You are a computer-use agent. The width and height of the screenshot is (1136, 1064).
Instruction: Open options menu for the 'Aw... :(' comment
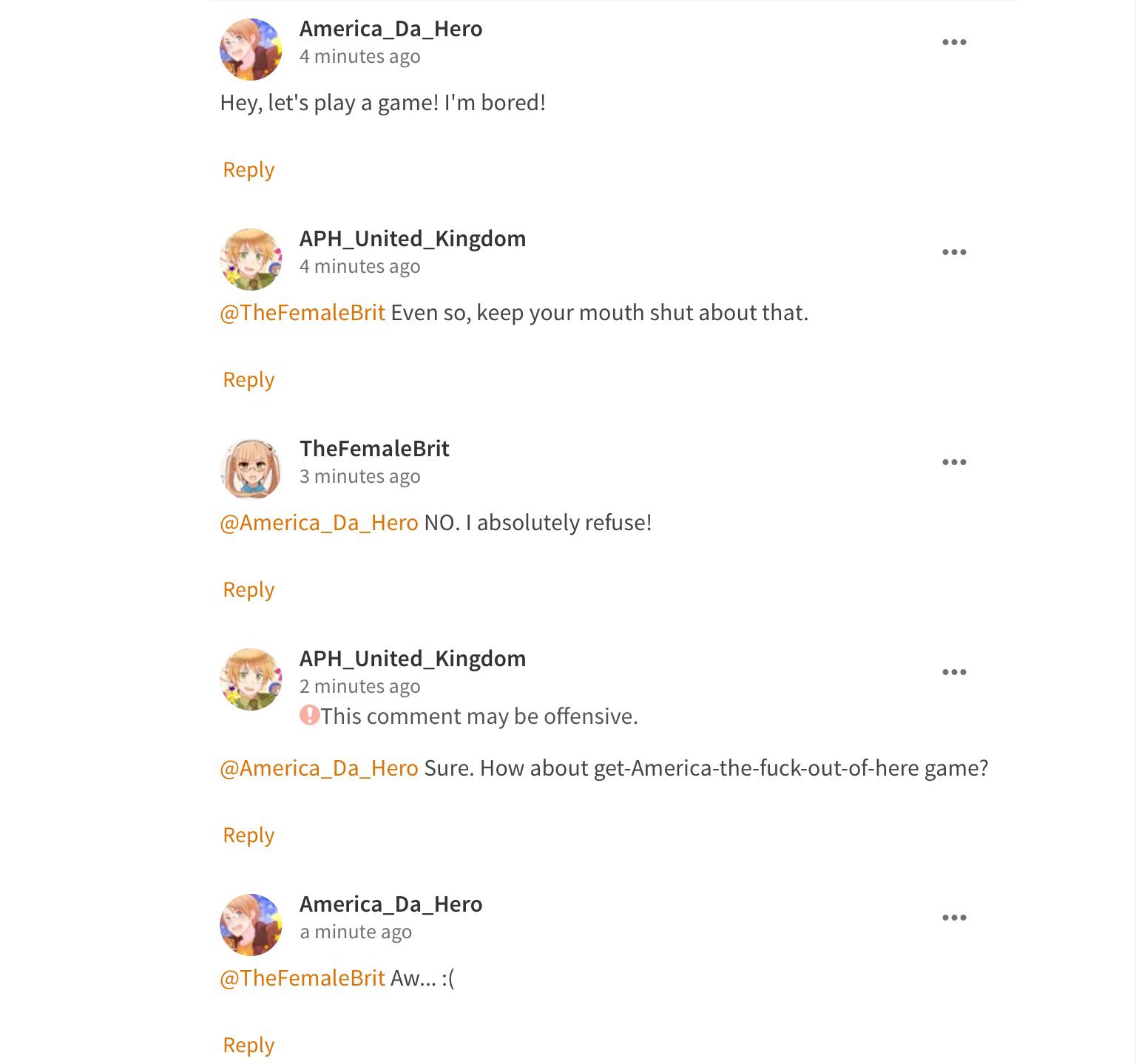click(954, 918)
